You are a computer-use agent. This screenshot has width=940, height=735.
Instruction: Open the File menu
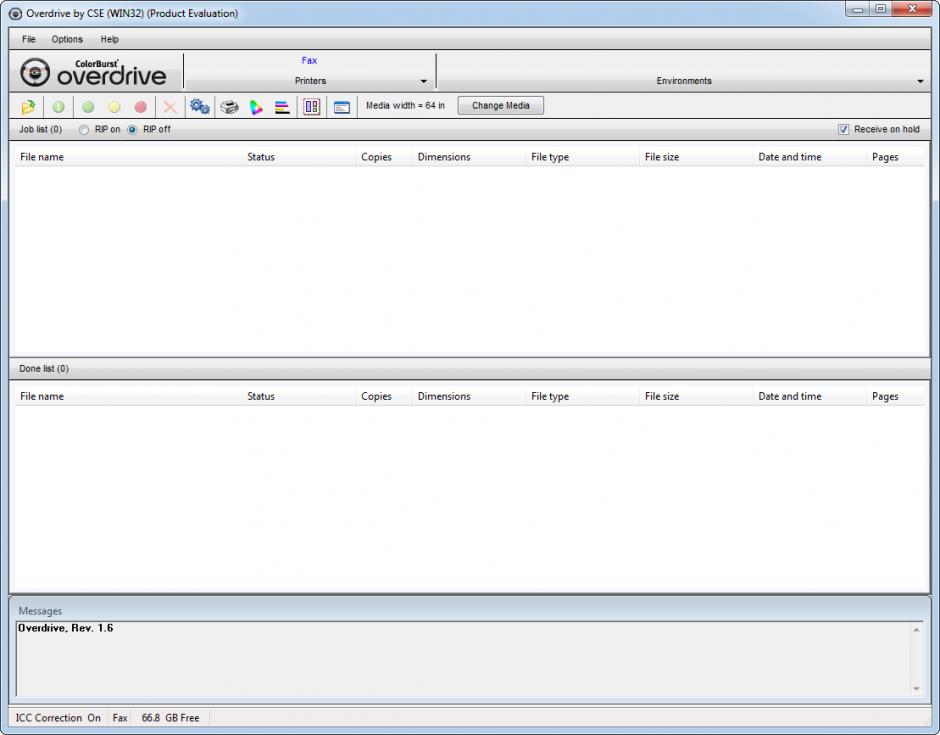[29, 40]
